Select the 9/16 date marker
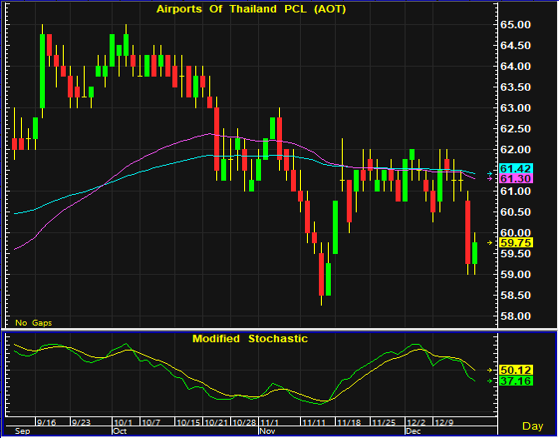The width and height of the screenshot is (559, 438). (x=47, y=423)
